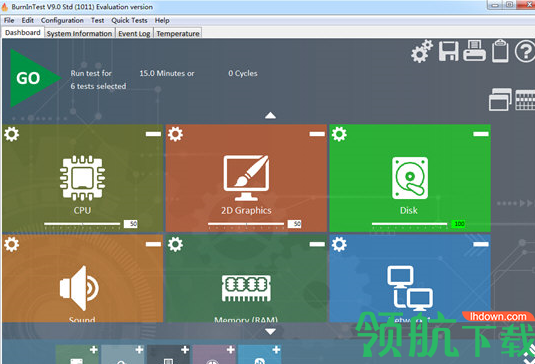535x364 pixels.
Task: Open Disk tile settings gear
Action: pos(339,134)
